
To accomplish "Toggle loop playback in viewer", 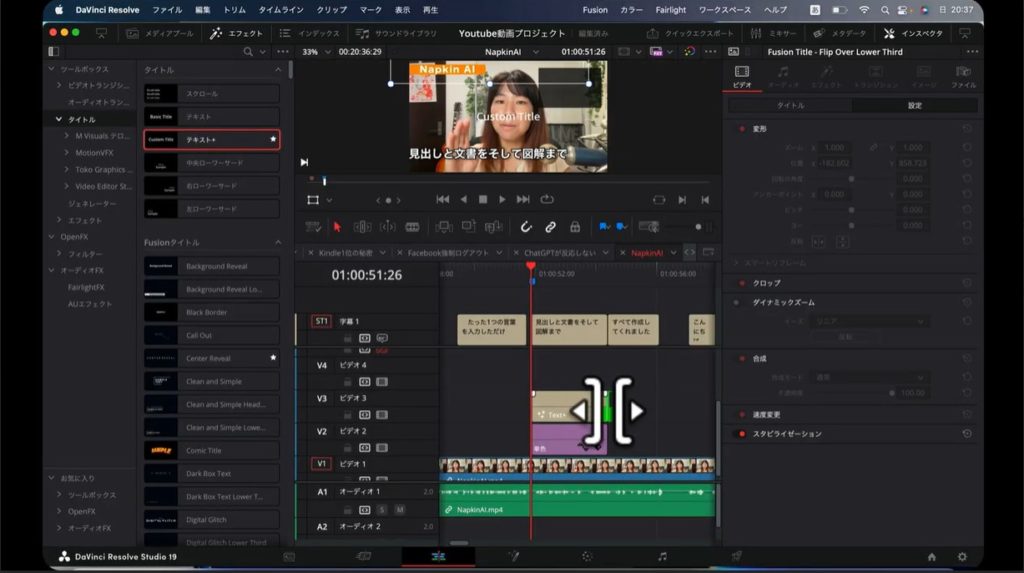I will [547, 199].
